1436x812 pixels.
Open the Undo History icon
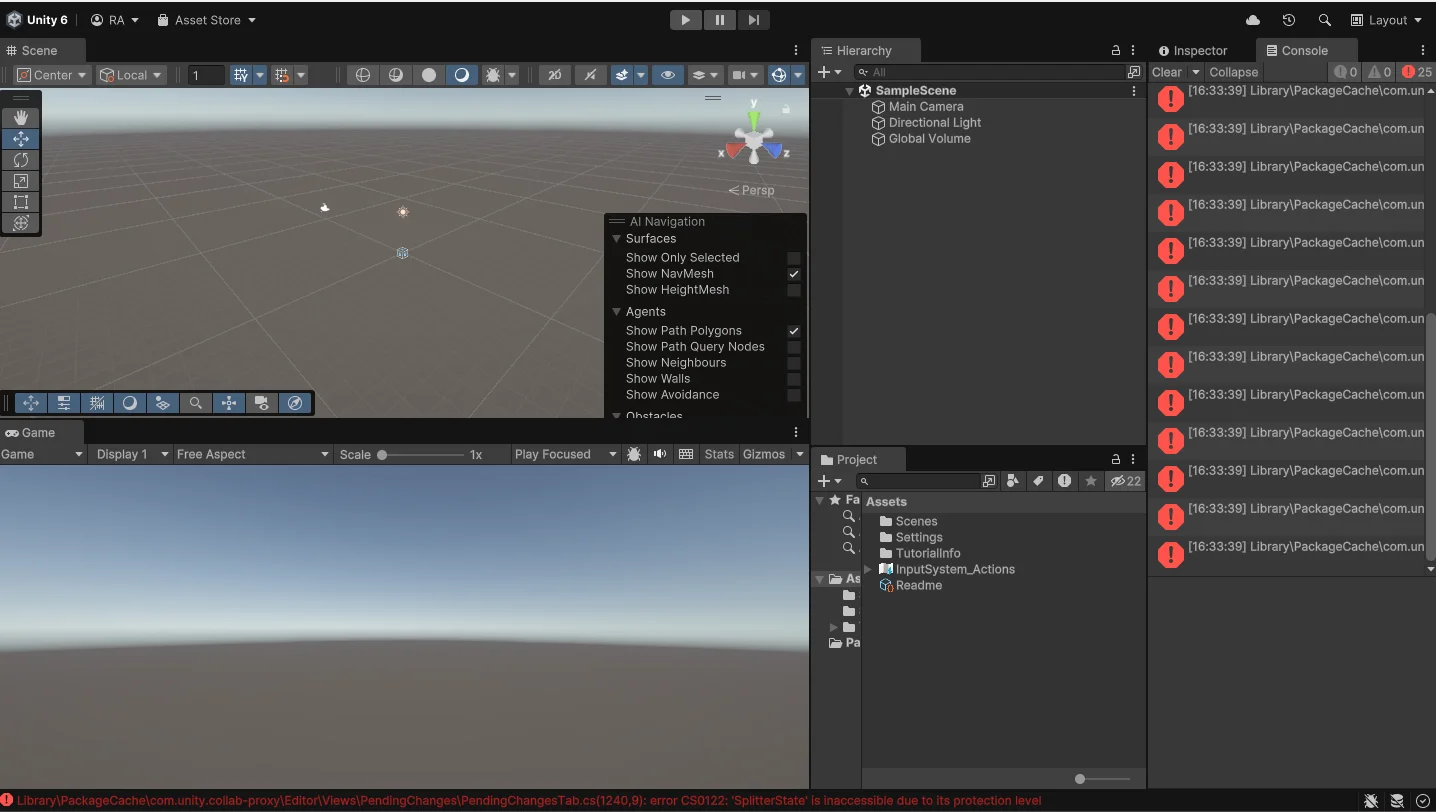(x=1289, y=20)
